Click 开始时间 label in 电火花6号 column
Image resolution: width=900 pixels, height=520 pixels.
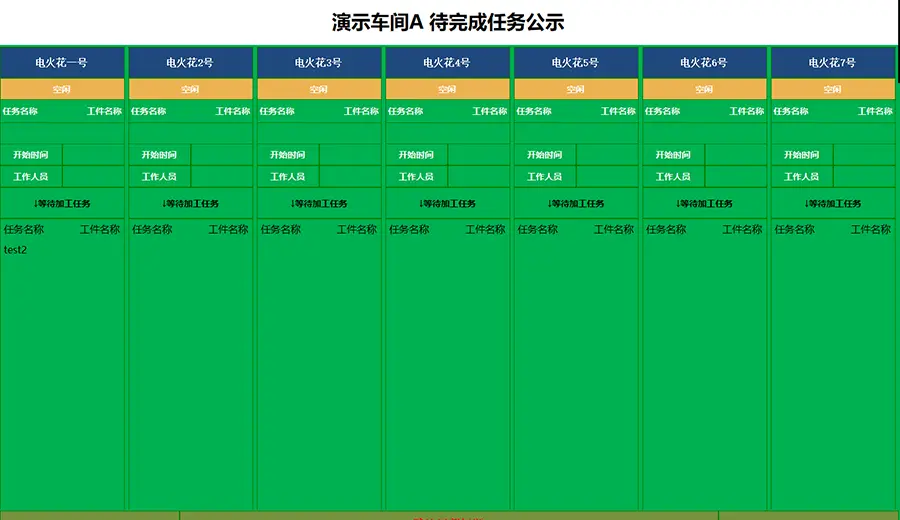tap(674, 155)
